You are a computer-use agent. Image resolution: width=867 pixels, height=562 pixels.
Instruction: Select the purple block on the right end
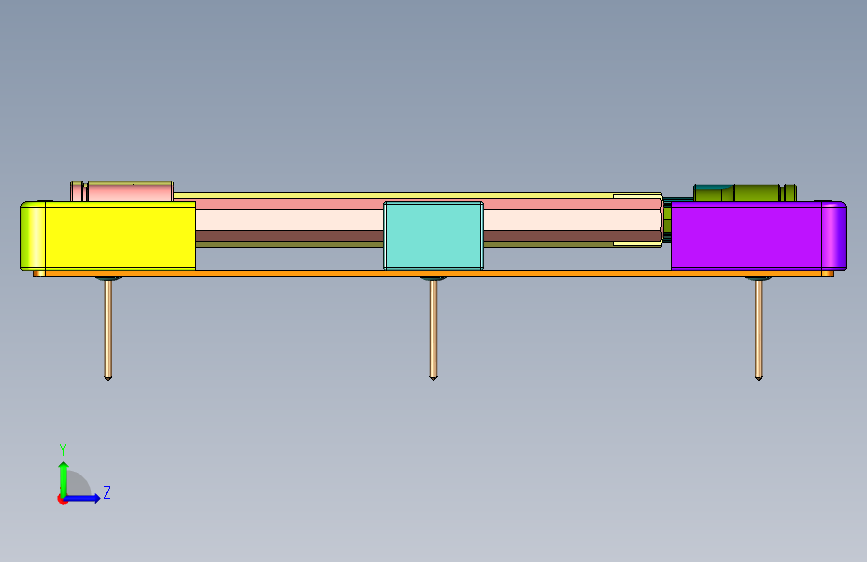point(759,236)
